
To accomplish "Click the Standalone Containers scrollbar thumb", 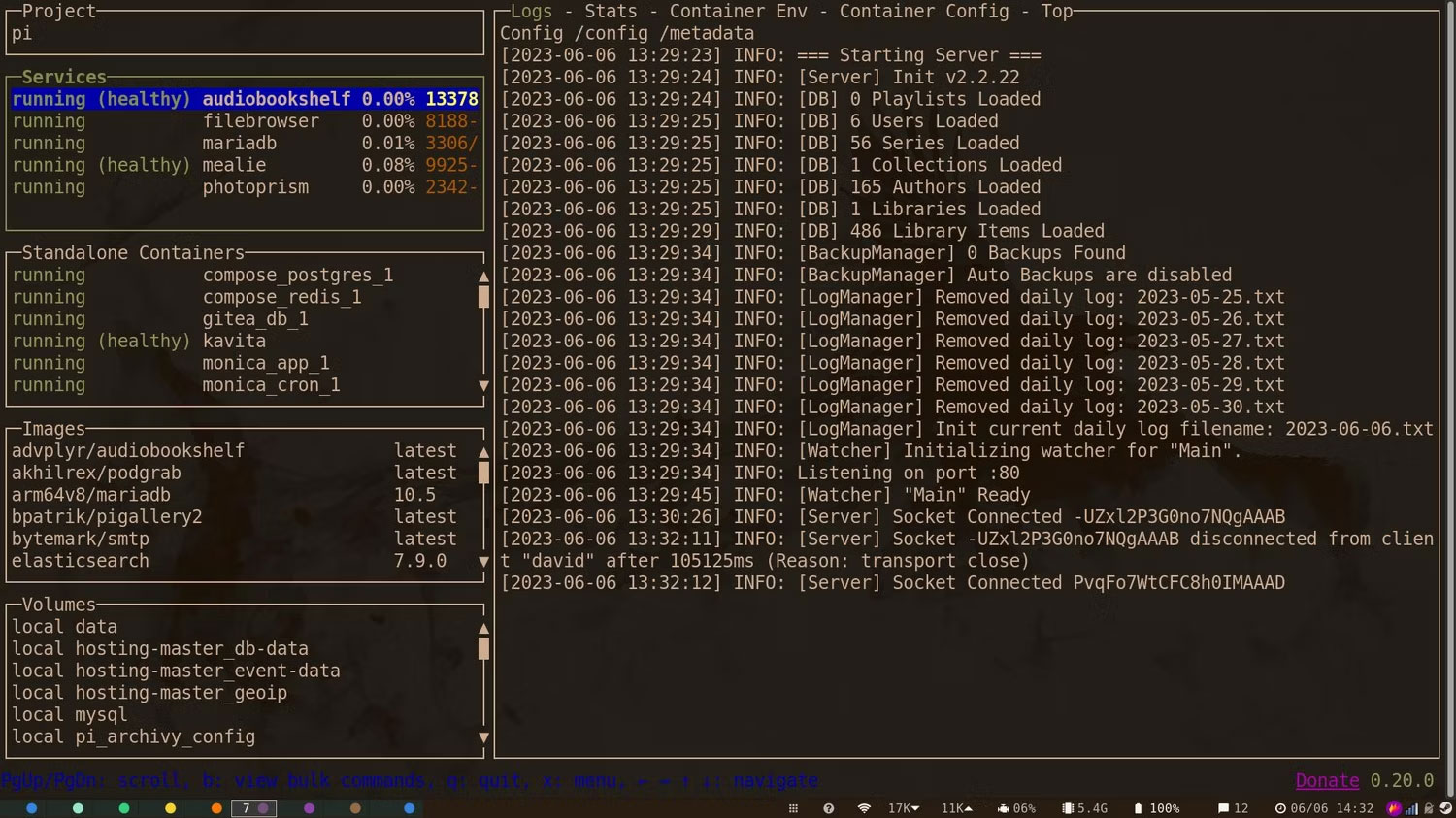I will click(x=483, y=297).
